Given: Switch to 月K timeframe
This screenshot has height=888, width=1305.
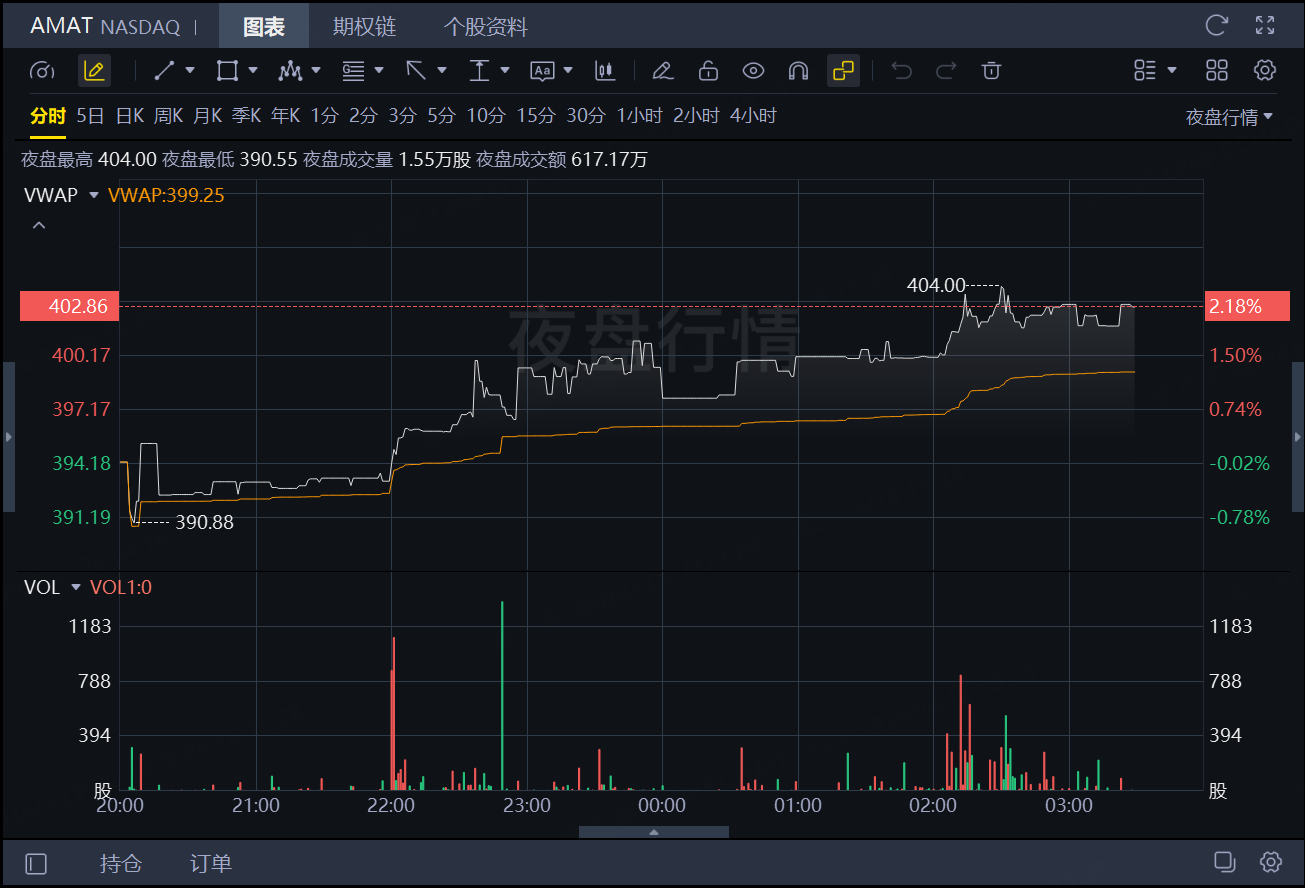Looking at the screenshot, I should point(207,117).
